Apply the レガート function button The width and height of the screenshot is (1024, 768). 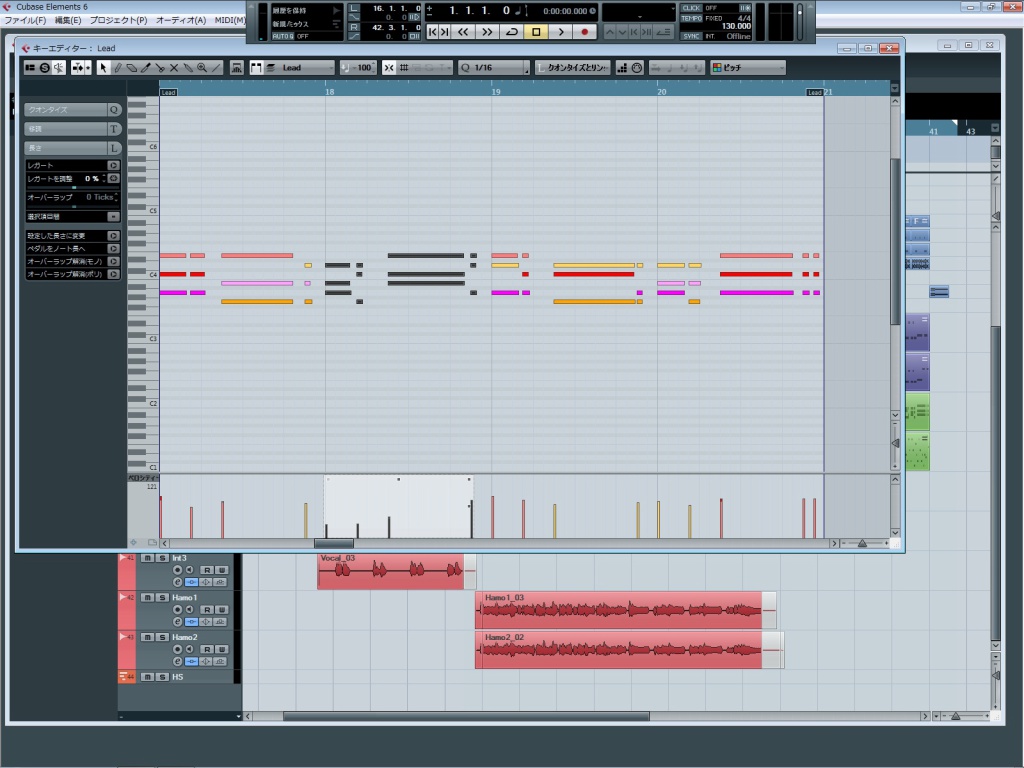click(x=113, y=165)
